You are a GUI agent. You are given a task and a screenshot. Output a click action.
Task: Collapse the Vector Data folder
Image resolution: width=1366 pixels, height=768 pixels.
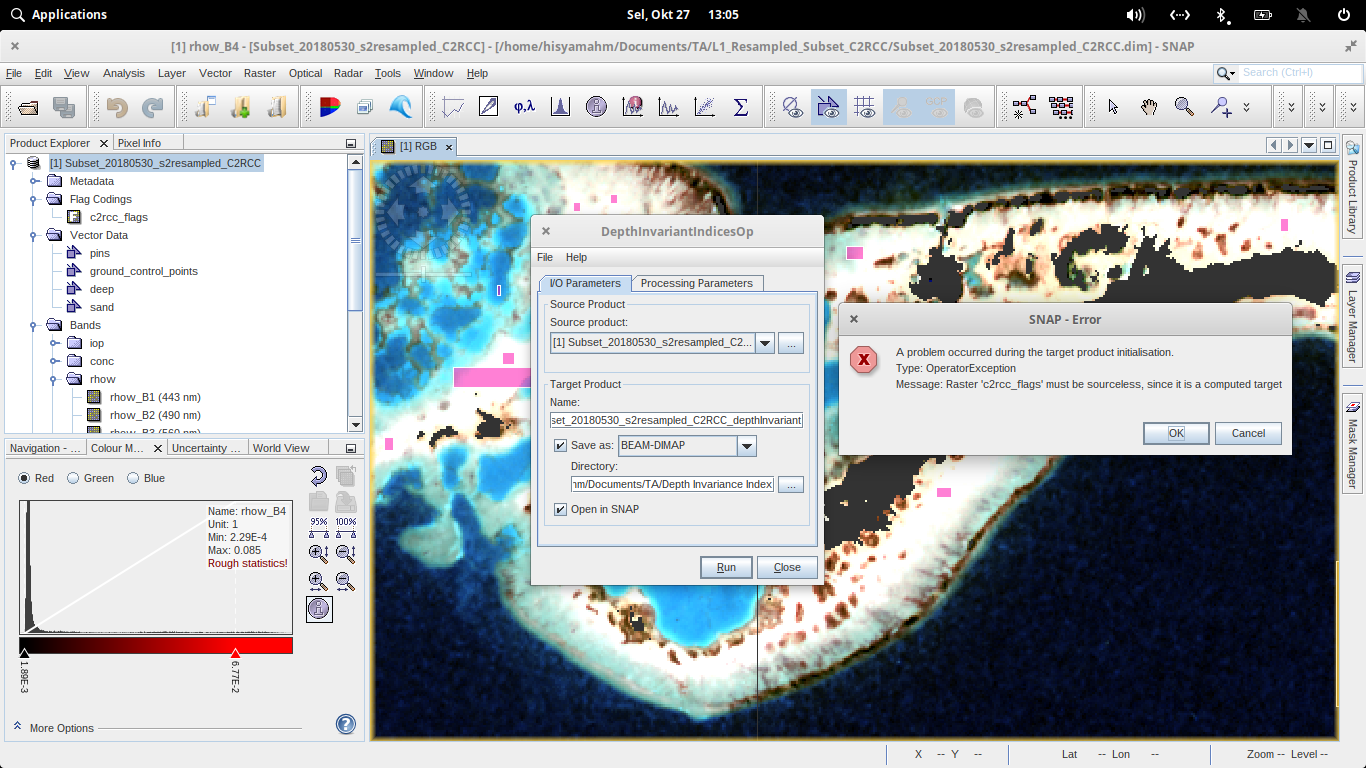click(34, 235)
